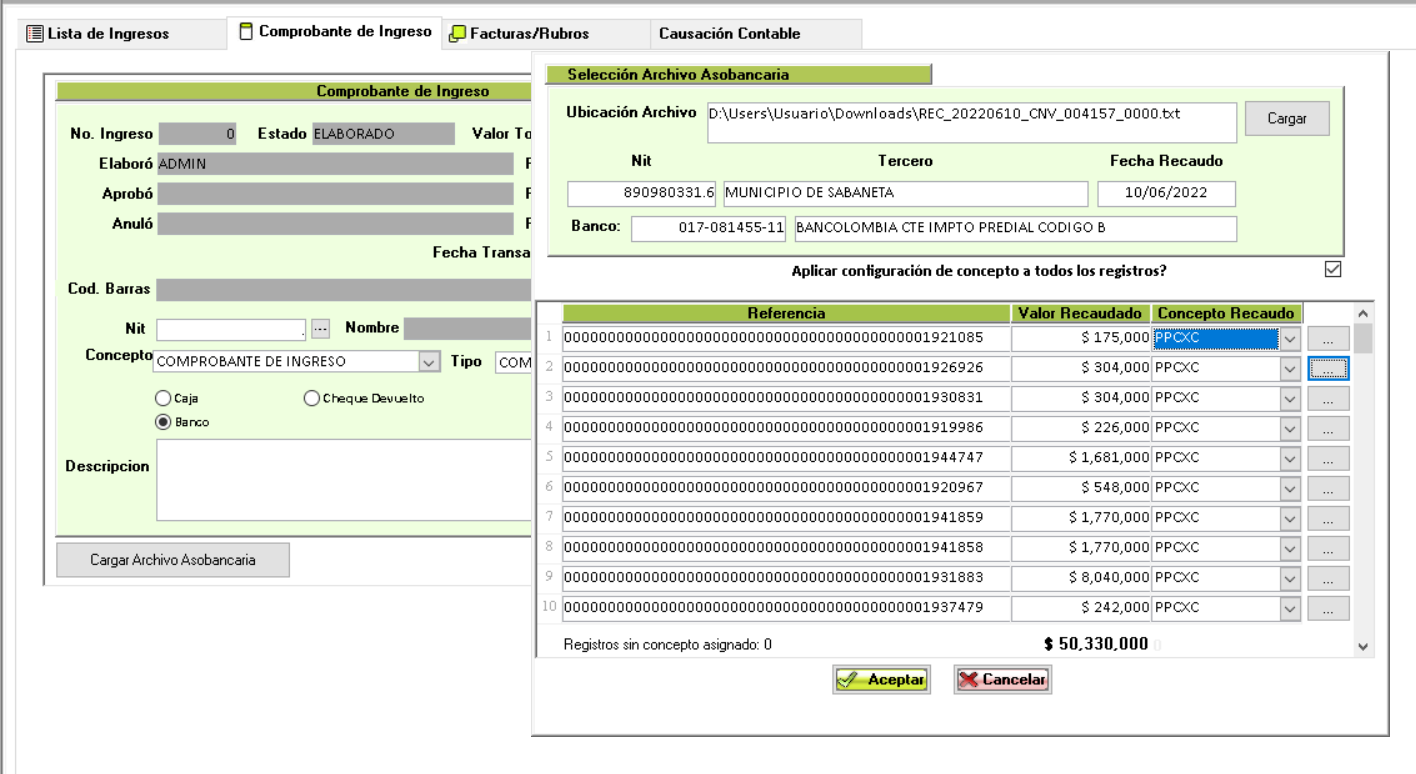Choose the Banco radio button

[161, 422]
